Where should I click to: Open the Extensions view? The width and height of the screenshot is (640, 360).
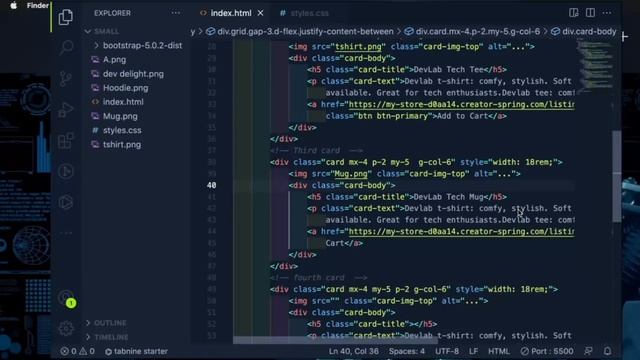click(x=66, y=140)
